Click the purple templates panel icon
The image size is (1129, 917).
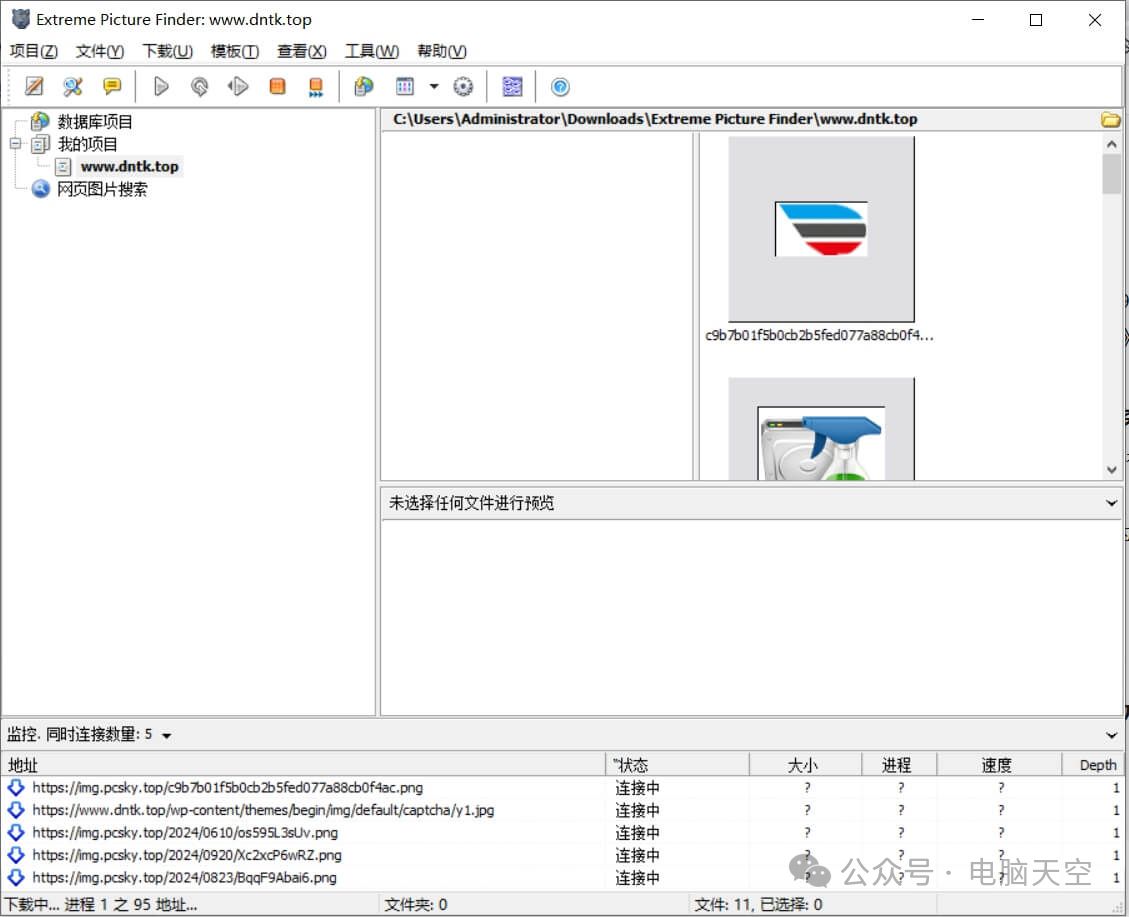coord(512,86)
